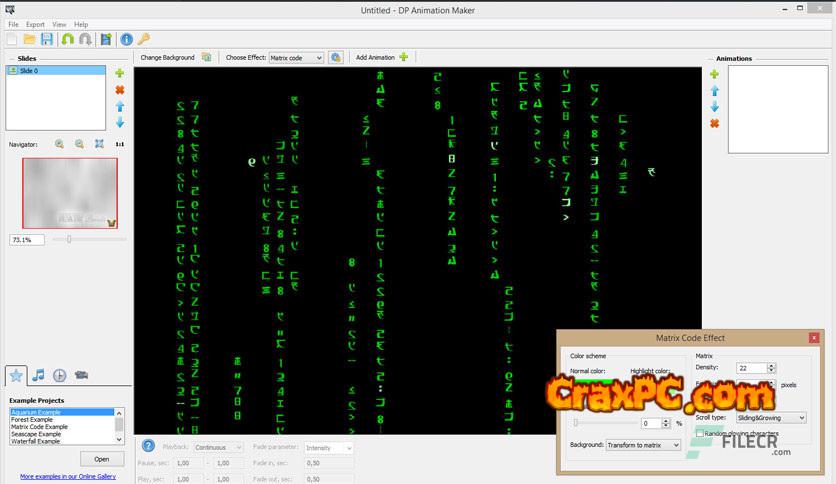The image size is (836, 484).
Task: Click the percent slider in Matrix Code Effect
Action: [x=576, y=423]
